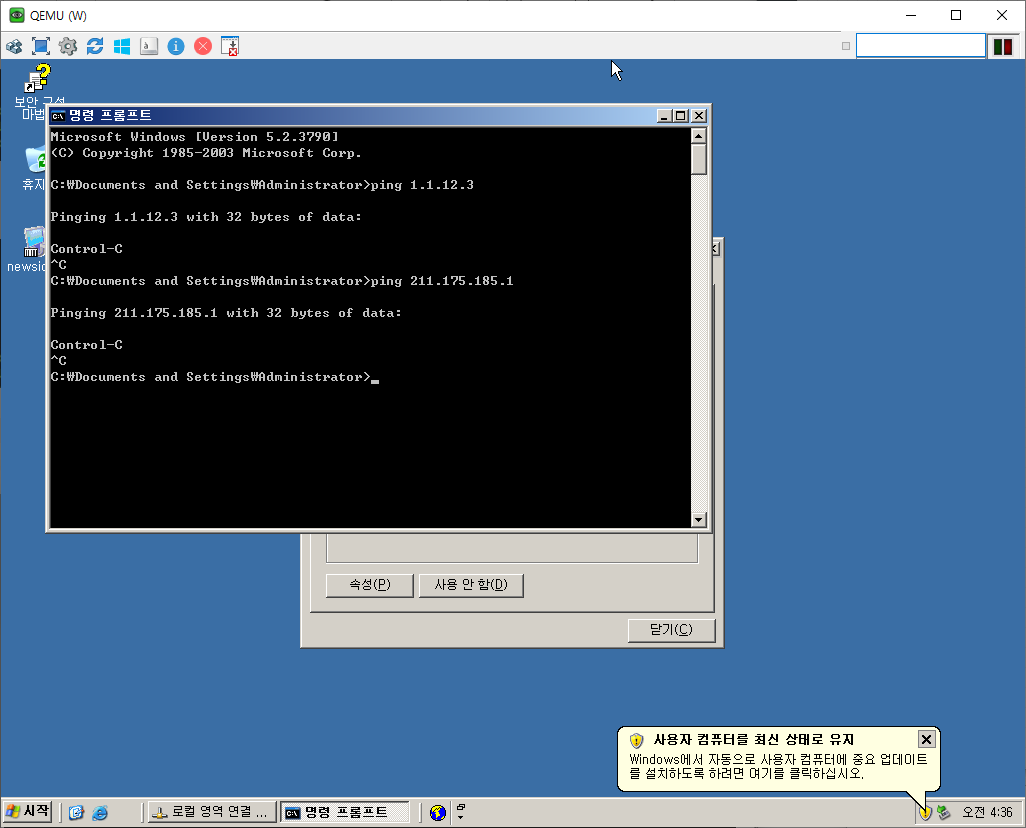The image size is (1026, 828).
Task: Show connection info with the blue 'i' icon
Action: tap(176, 46)
